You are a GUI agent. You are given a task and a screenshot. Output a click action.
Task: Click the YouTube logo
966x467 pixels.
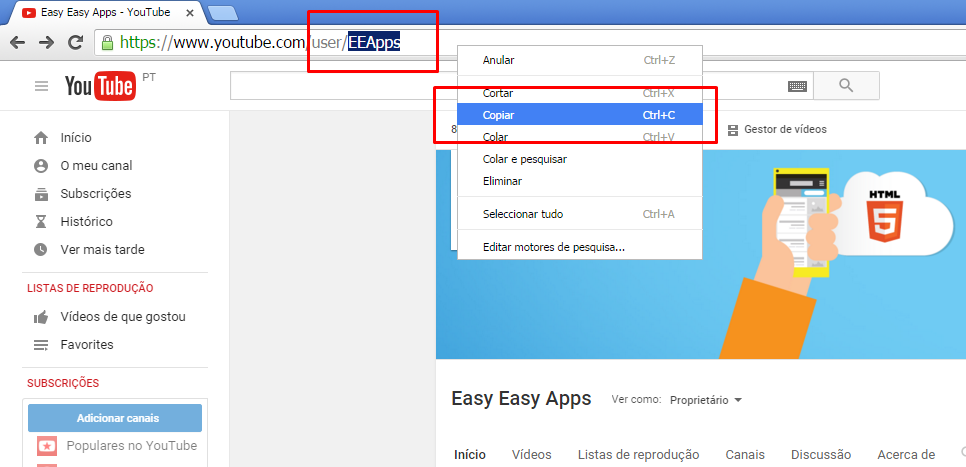click(100, 86)
